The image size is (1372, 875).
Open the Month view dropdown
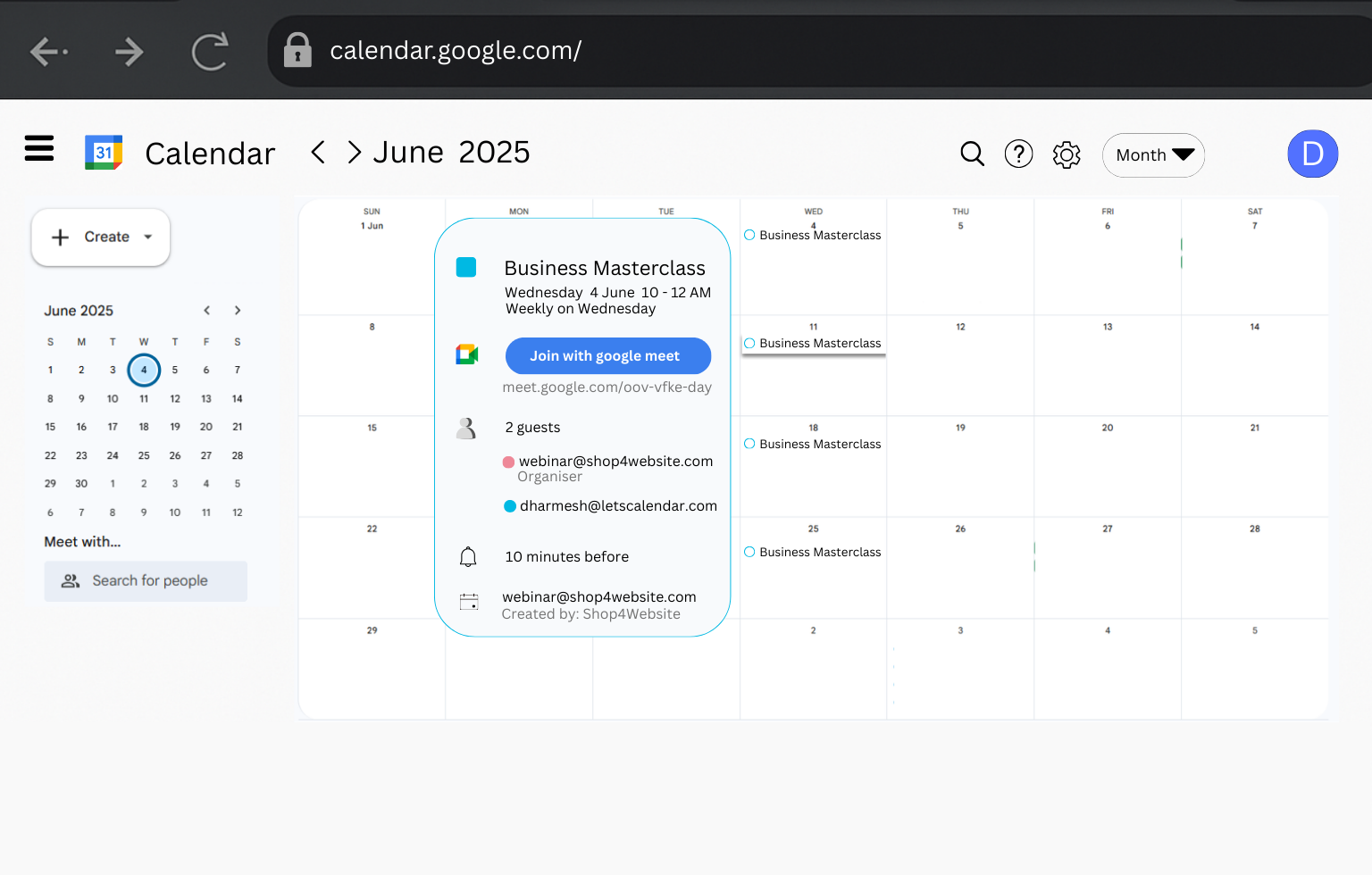pyautogui.click(x=1153, y=155)
